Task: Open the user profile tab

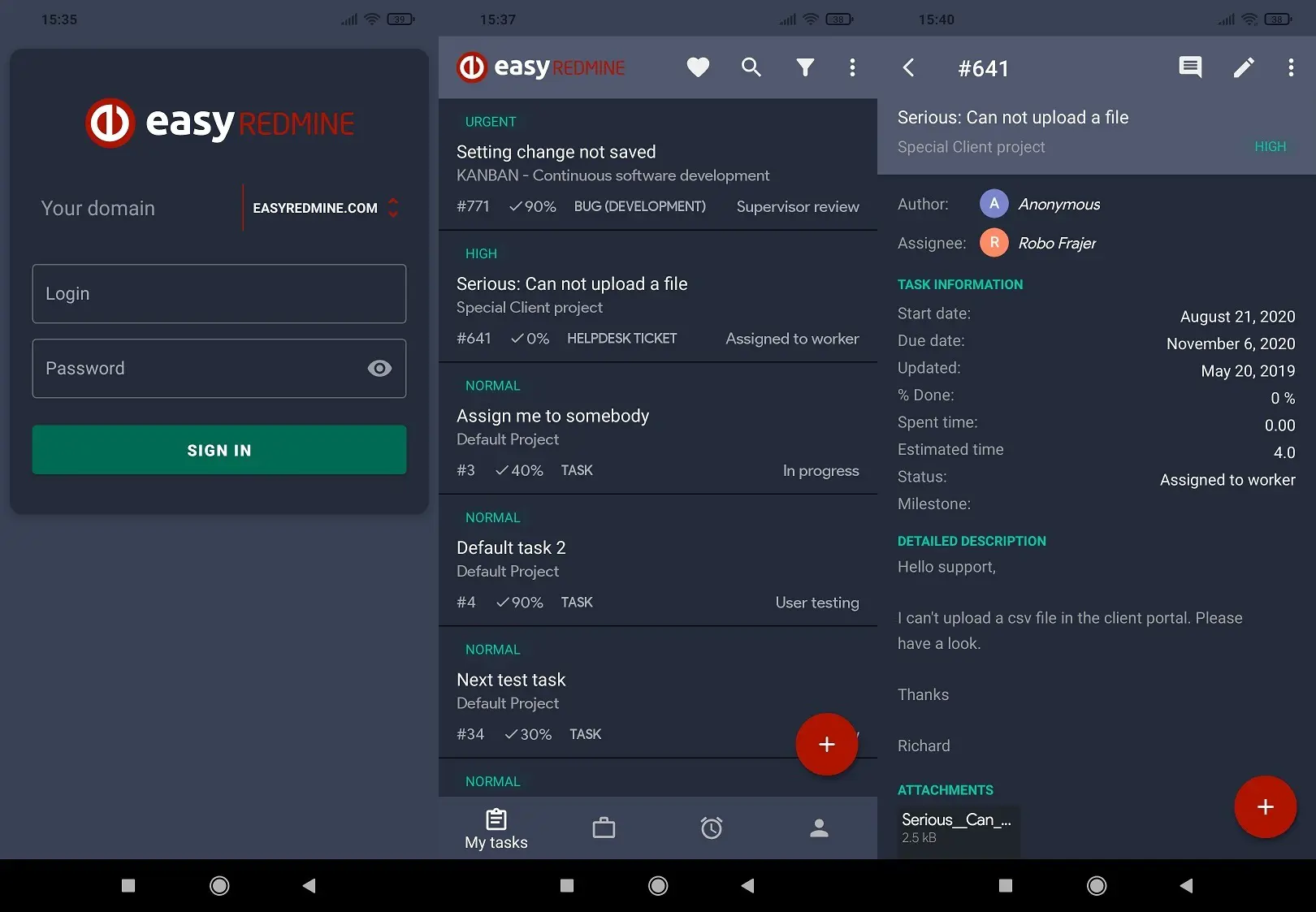Action: pyautogui.click(x=819, y=828)
